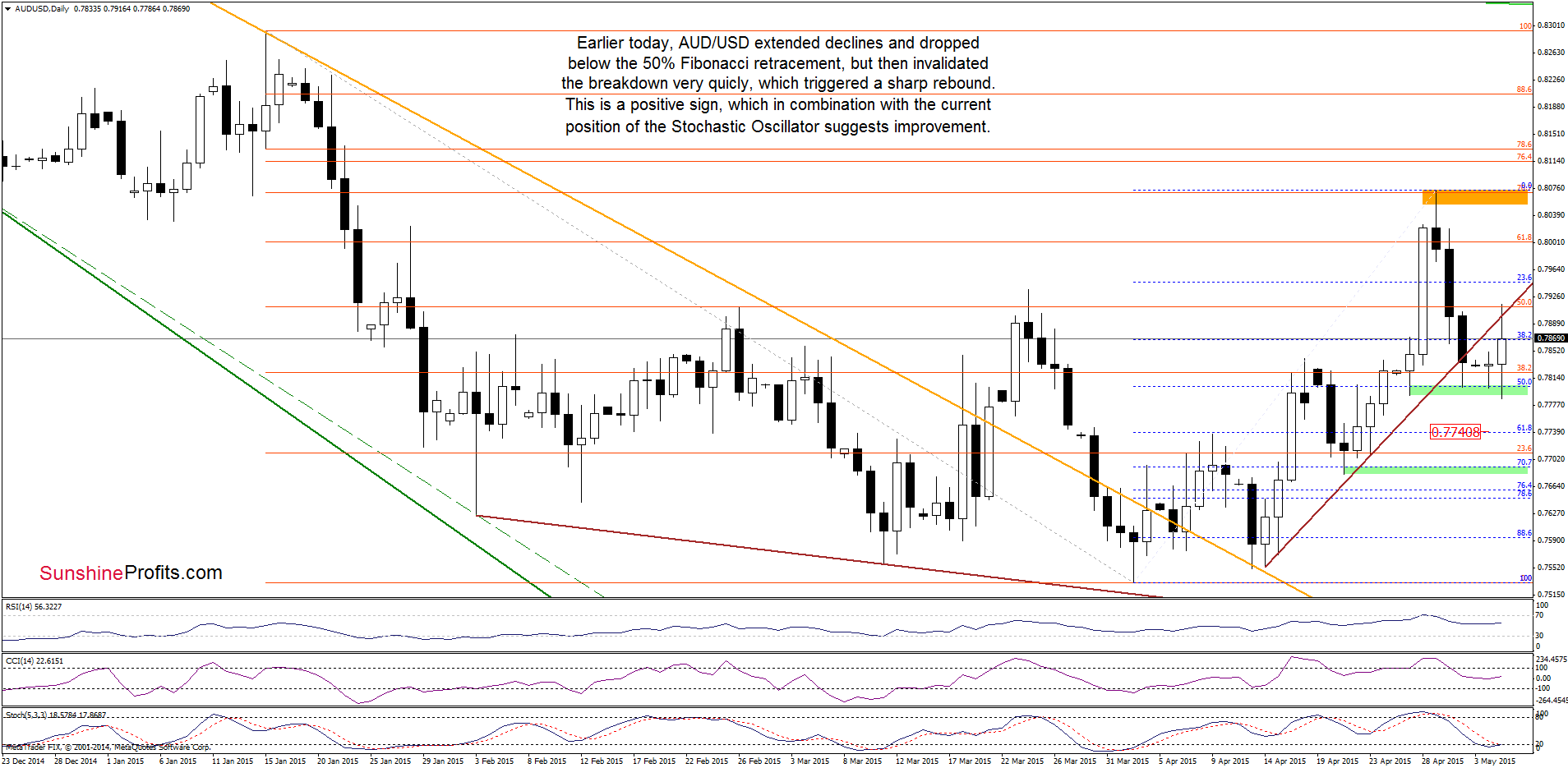
Task: Click date label 22 Feb 2015
Action: [707, 761]
